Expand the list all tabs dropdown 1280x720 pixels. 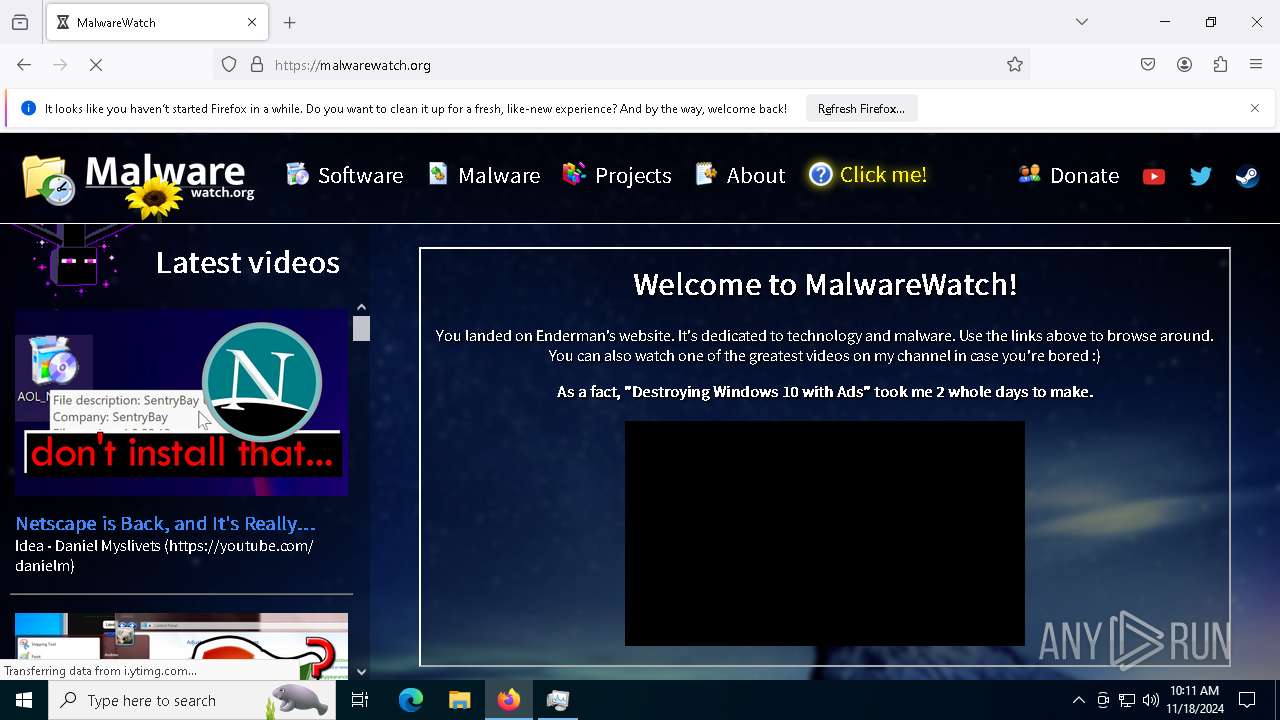1082,22
